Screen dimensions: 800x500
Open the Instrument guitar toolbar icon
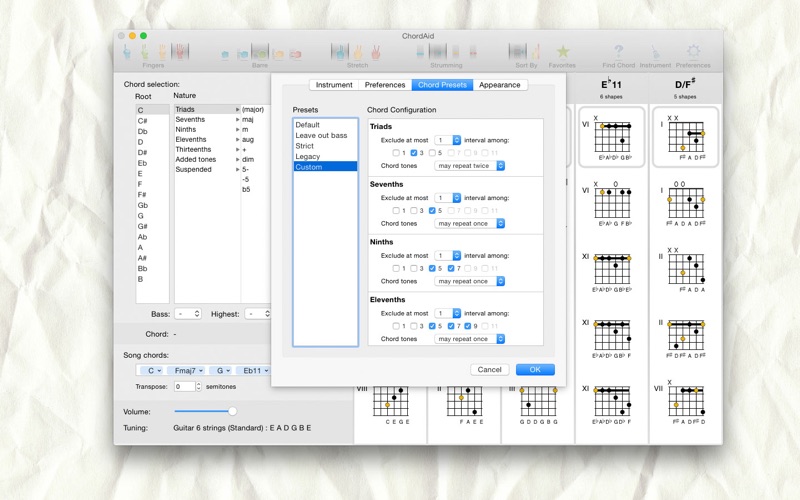tap(655, 52)
